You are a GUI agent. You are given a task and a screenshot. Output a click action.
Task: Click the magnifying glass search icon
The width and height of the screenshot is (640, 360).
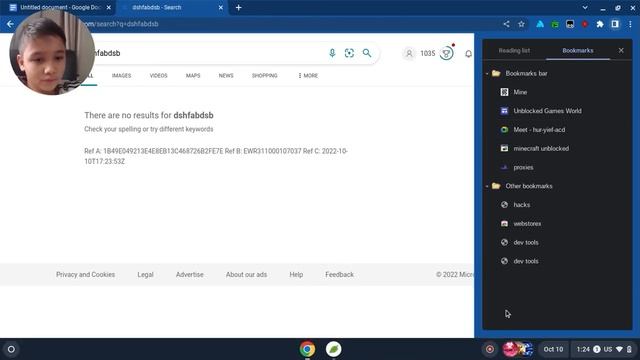click(x=367, y=53)
